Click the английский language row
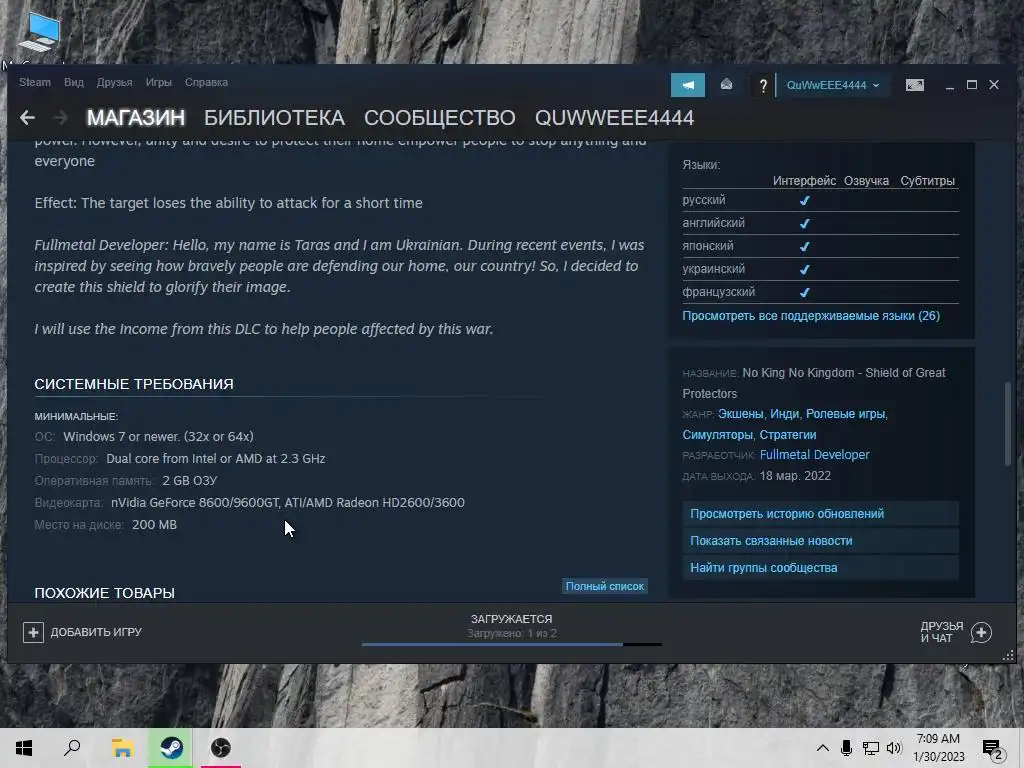The height and width of the screenshot is (768, 1024). point(820,223)
